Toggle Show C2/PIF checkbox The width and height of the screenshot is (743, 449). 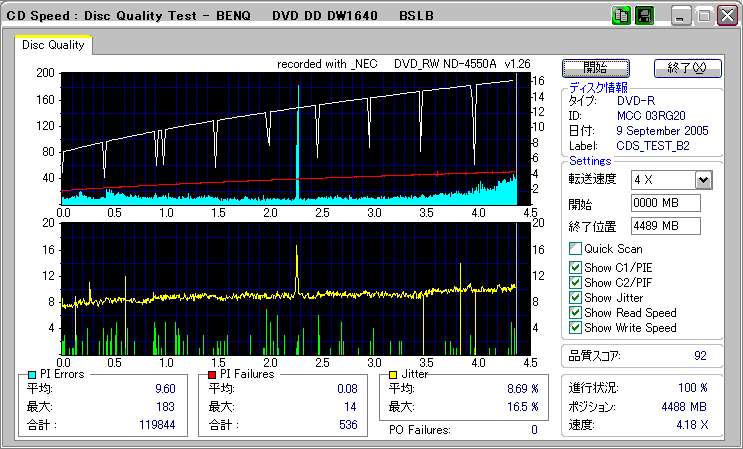(x=575, y=282)
